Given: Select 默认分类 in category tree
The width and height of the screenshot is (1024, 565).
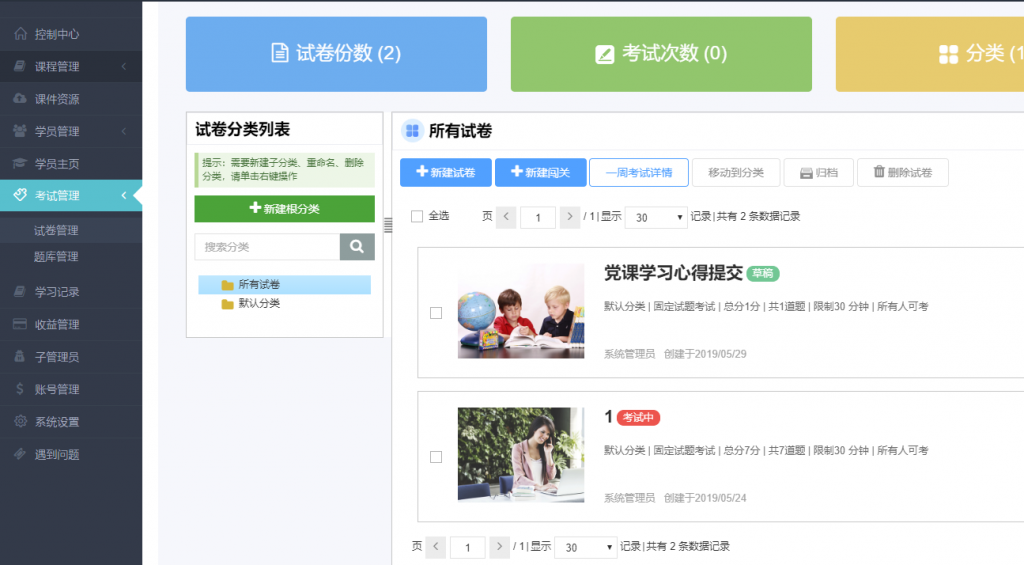Looking at the screenshot, I should 259,303.
